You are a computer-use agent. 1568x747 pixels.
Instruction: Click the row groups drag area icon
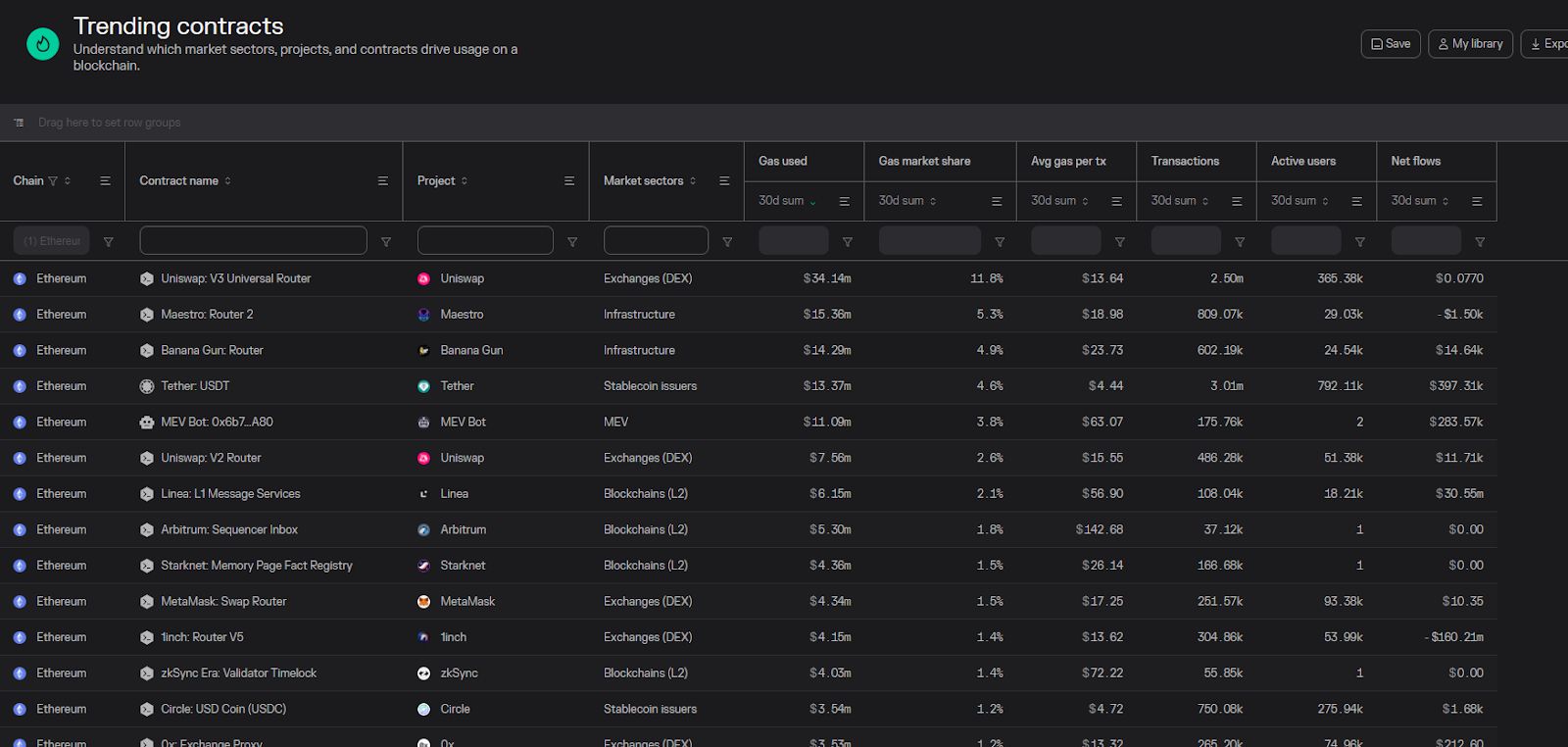(19, 123)
